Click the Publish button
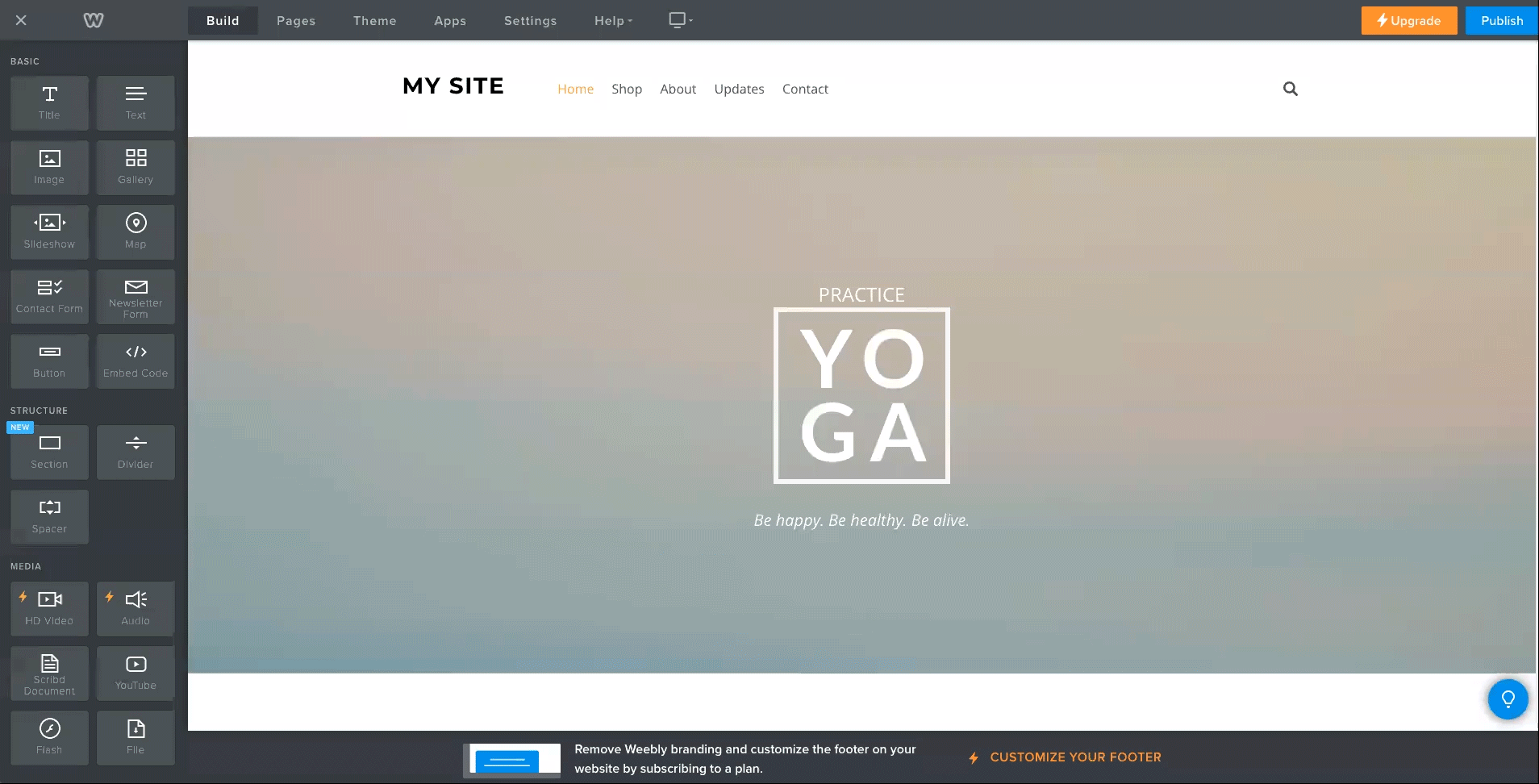The width and height of the screenshot is (1539, 784). pos(1502,21)
